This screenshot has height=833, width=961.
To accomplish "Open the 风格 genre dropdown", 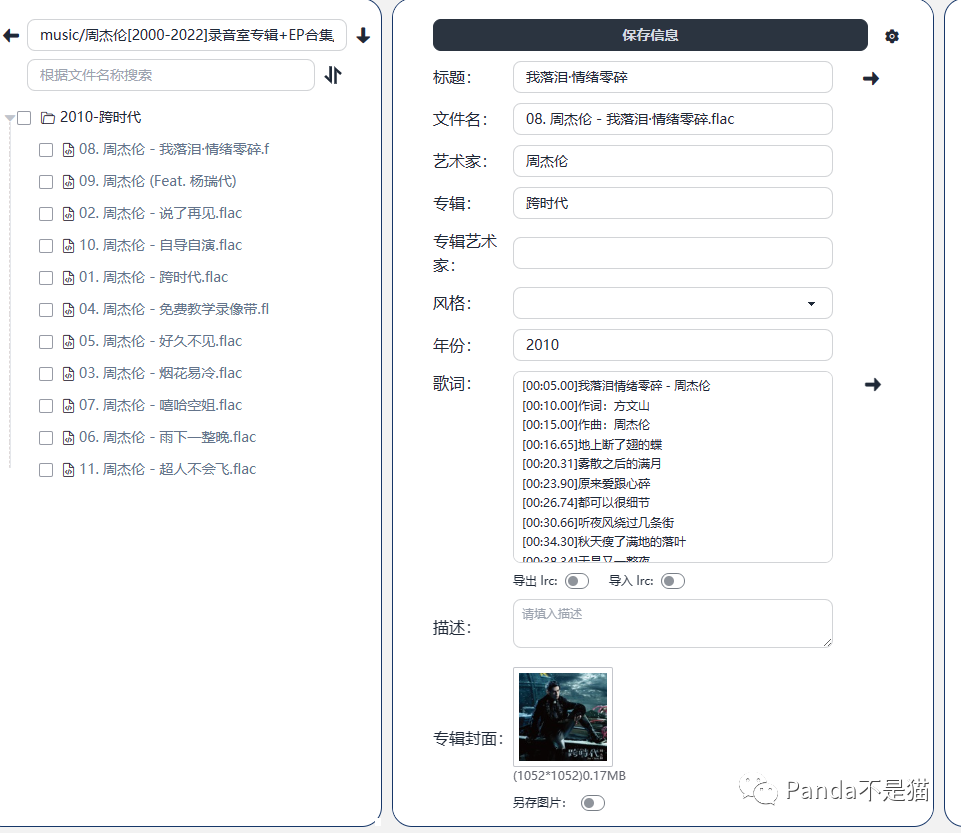I will pyautogui.click(x=672, y=303).
